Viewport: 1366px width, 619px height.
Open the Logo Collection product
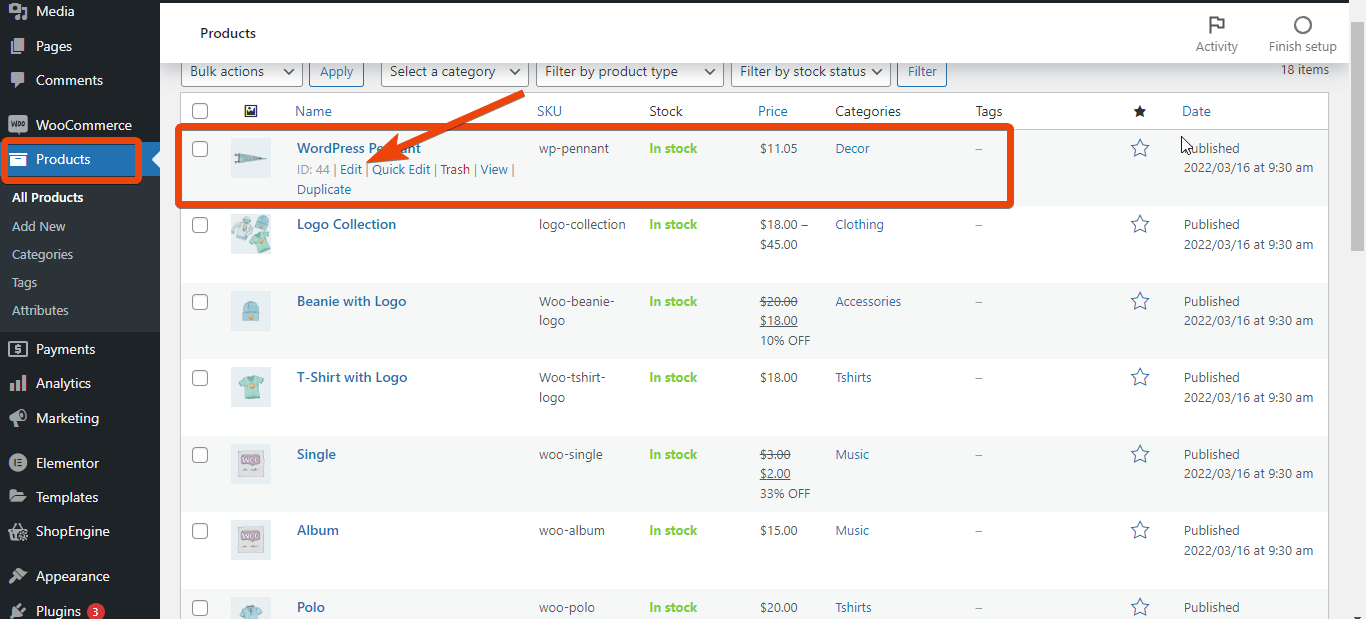coord(346,224)
